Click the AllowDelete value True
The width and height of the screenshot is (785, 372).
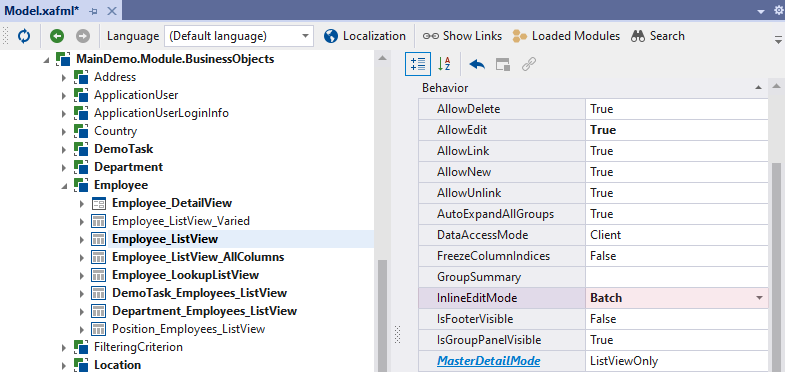[601, 109]
